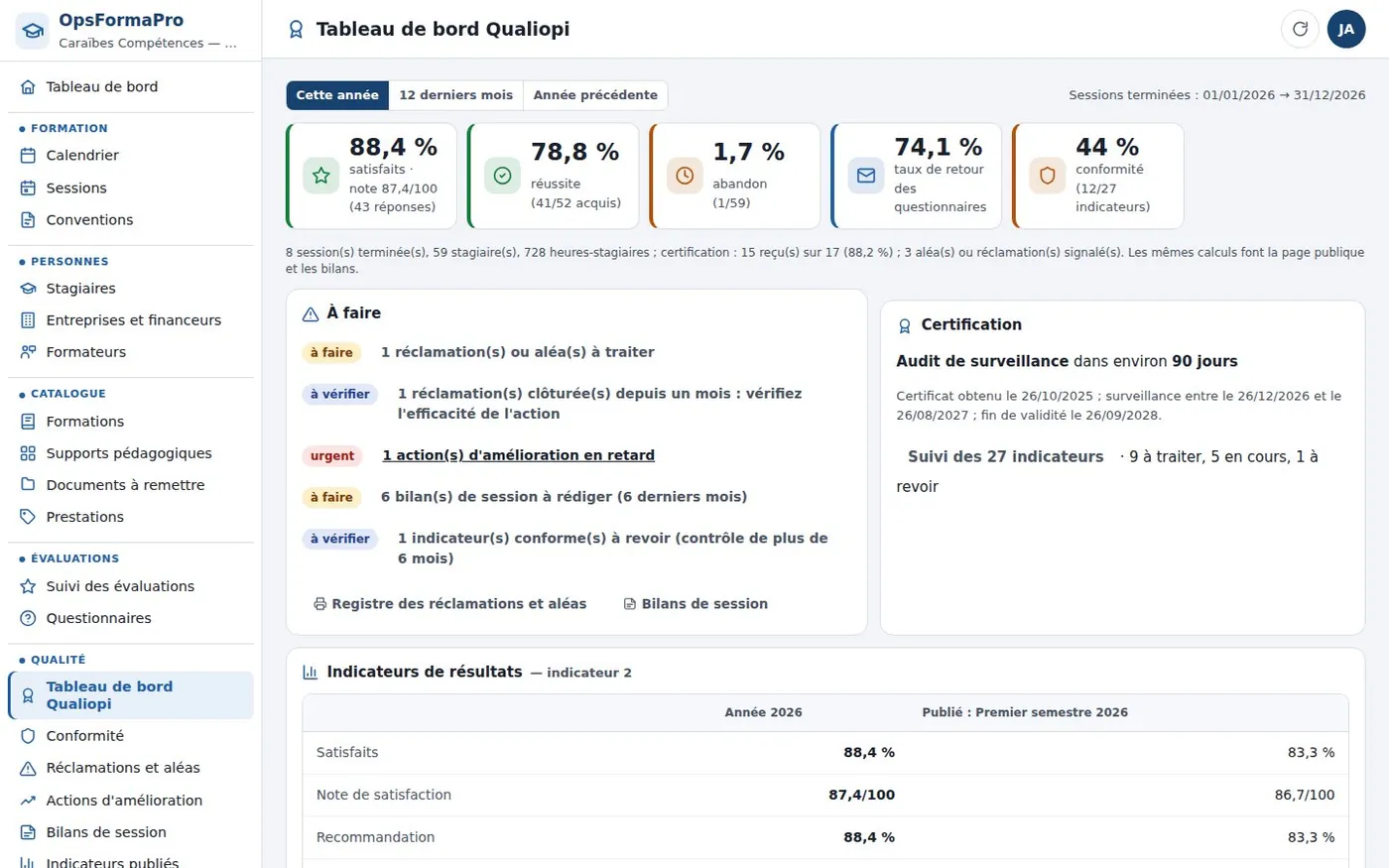Open the overdue improvement actions link
The image size is (1389, 868).
519,455
